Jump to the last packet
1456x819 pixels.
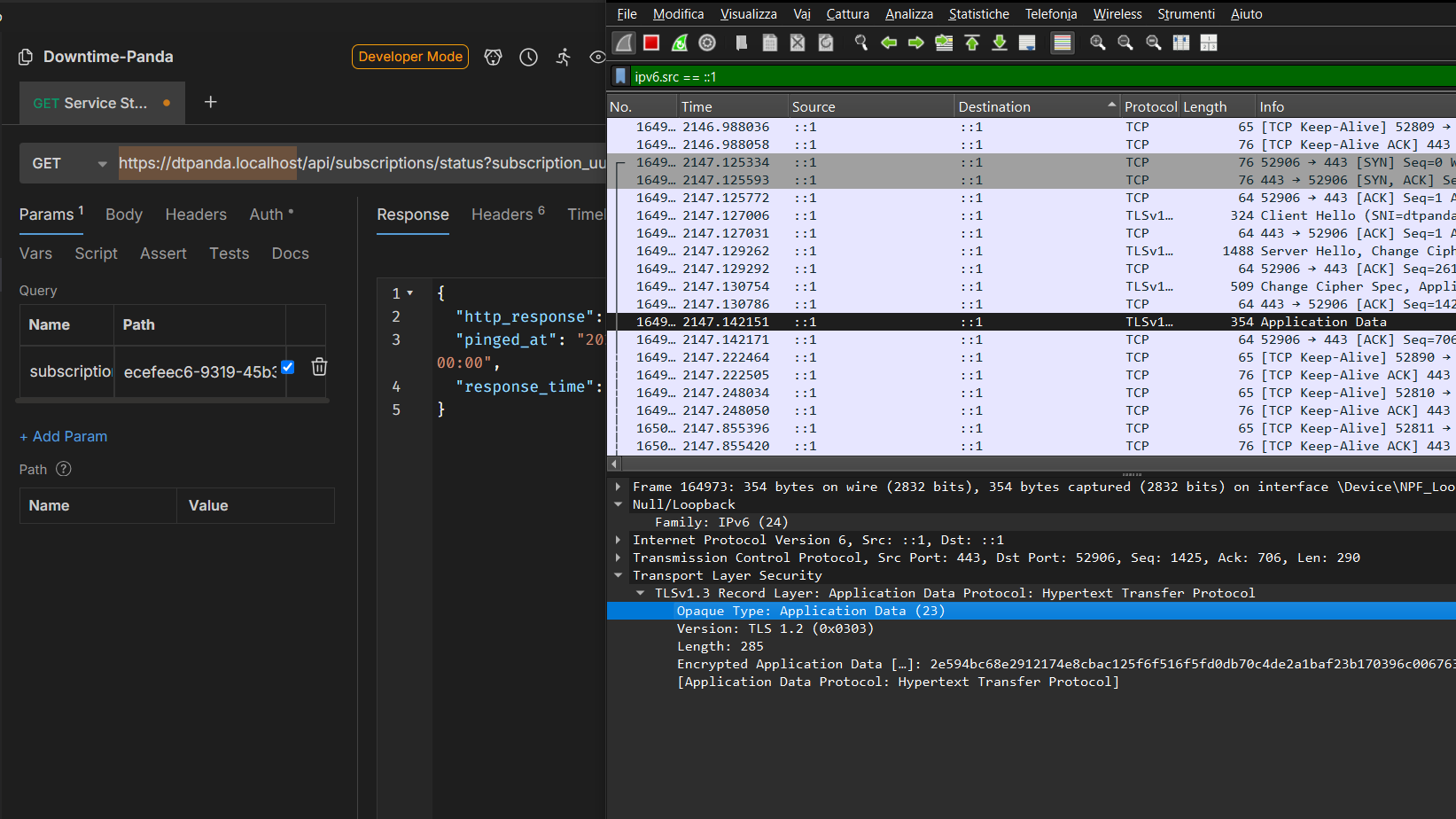(x=1000, y=43)
